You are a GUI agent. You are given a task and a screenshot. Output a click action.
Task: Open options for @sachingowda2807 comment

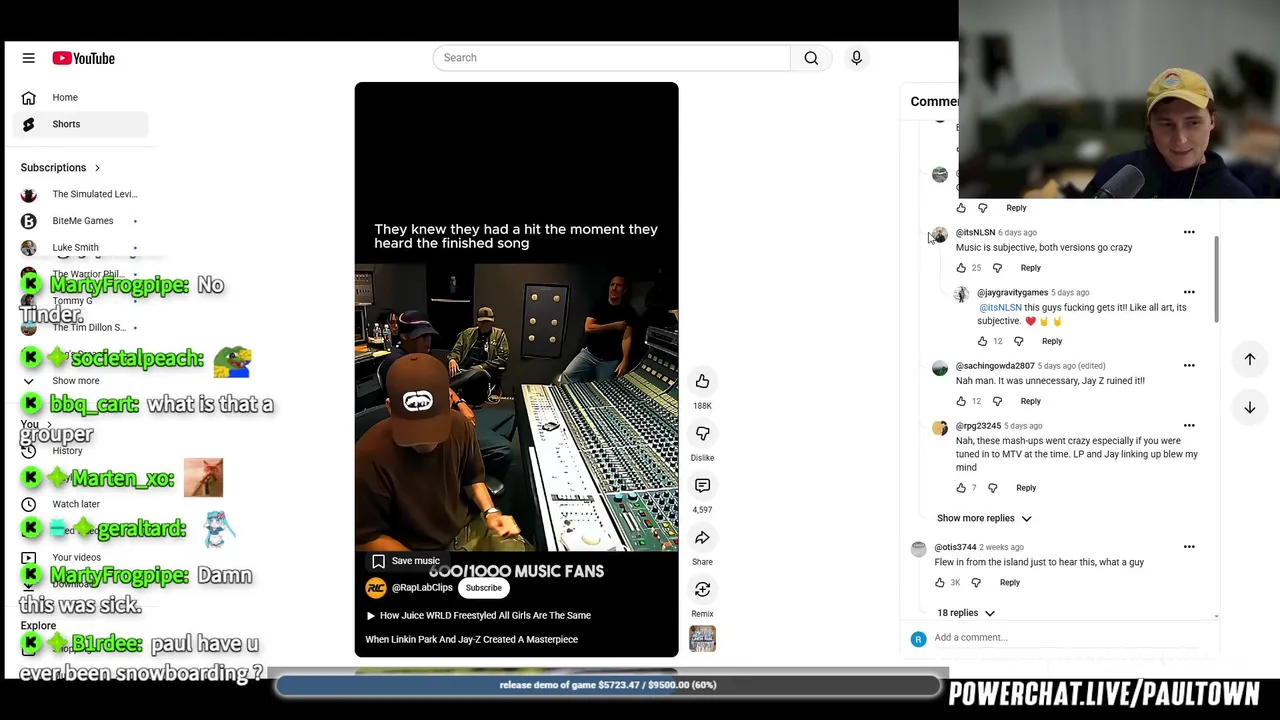[1189, 365]
